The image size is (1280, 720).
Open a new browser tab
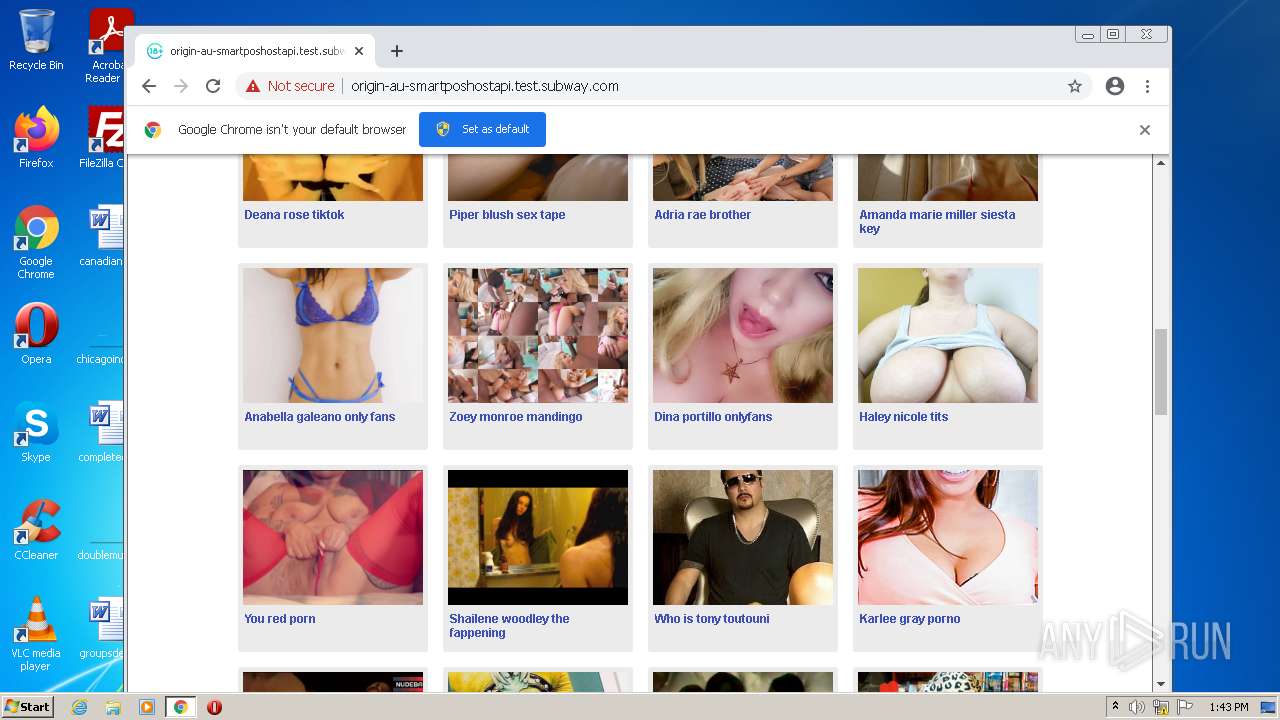pos(397,51)
